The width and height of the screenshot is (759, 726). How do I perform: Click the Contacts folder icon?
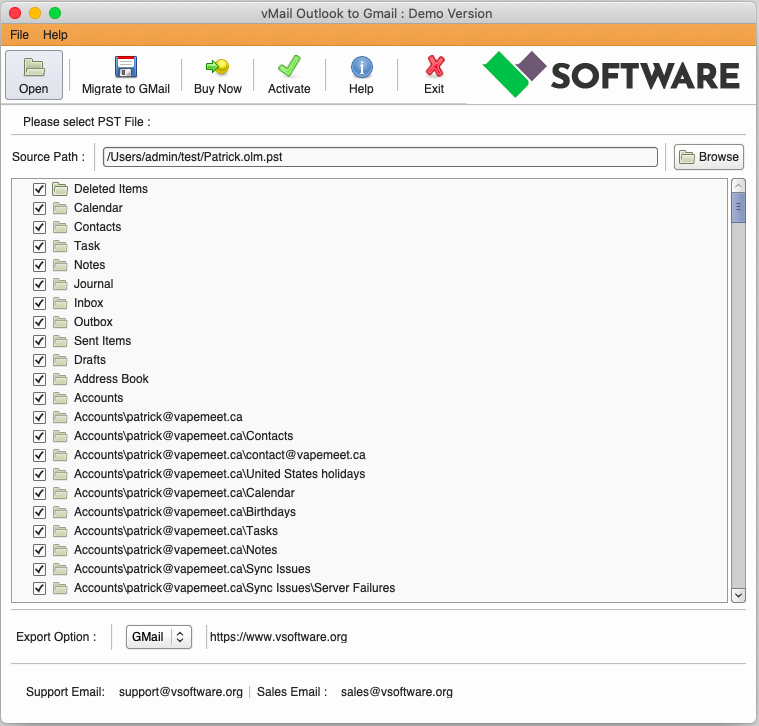tap(60, 227)
